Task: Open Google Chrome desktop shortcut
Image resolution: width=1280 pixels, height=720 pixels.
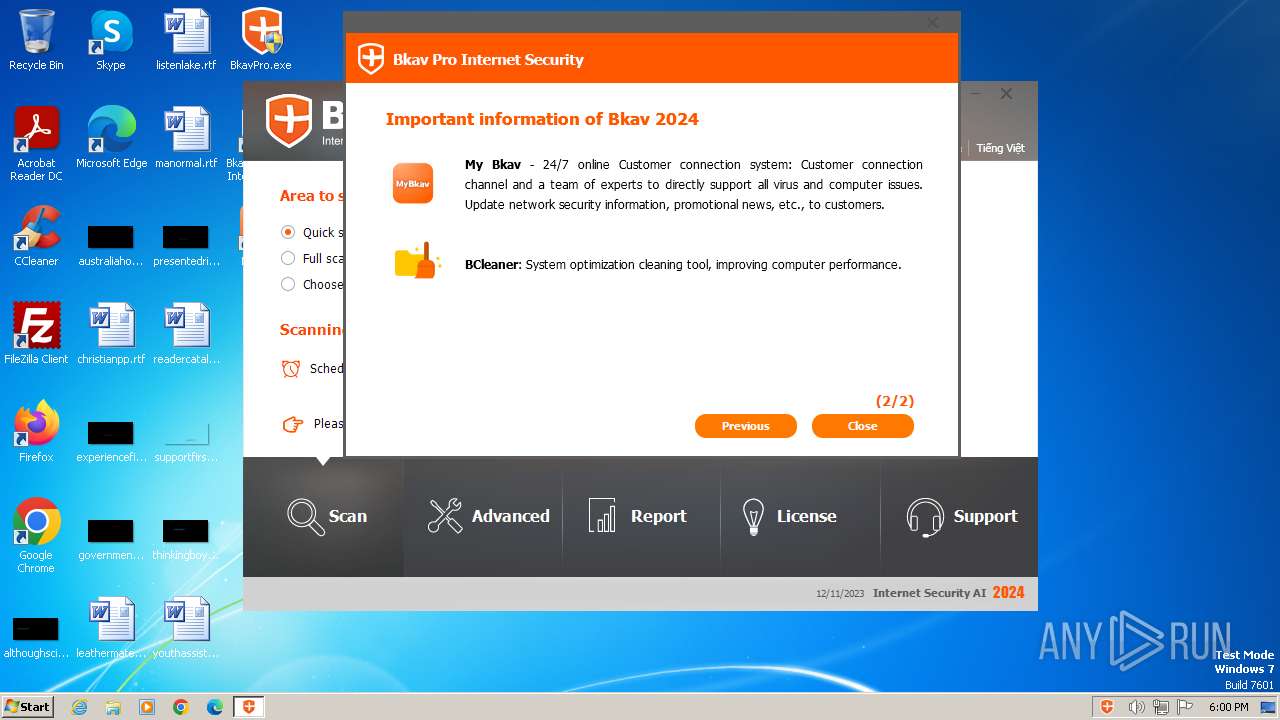Action: (36, 536)
